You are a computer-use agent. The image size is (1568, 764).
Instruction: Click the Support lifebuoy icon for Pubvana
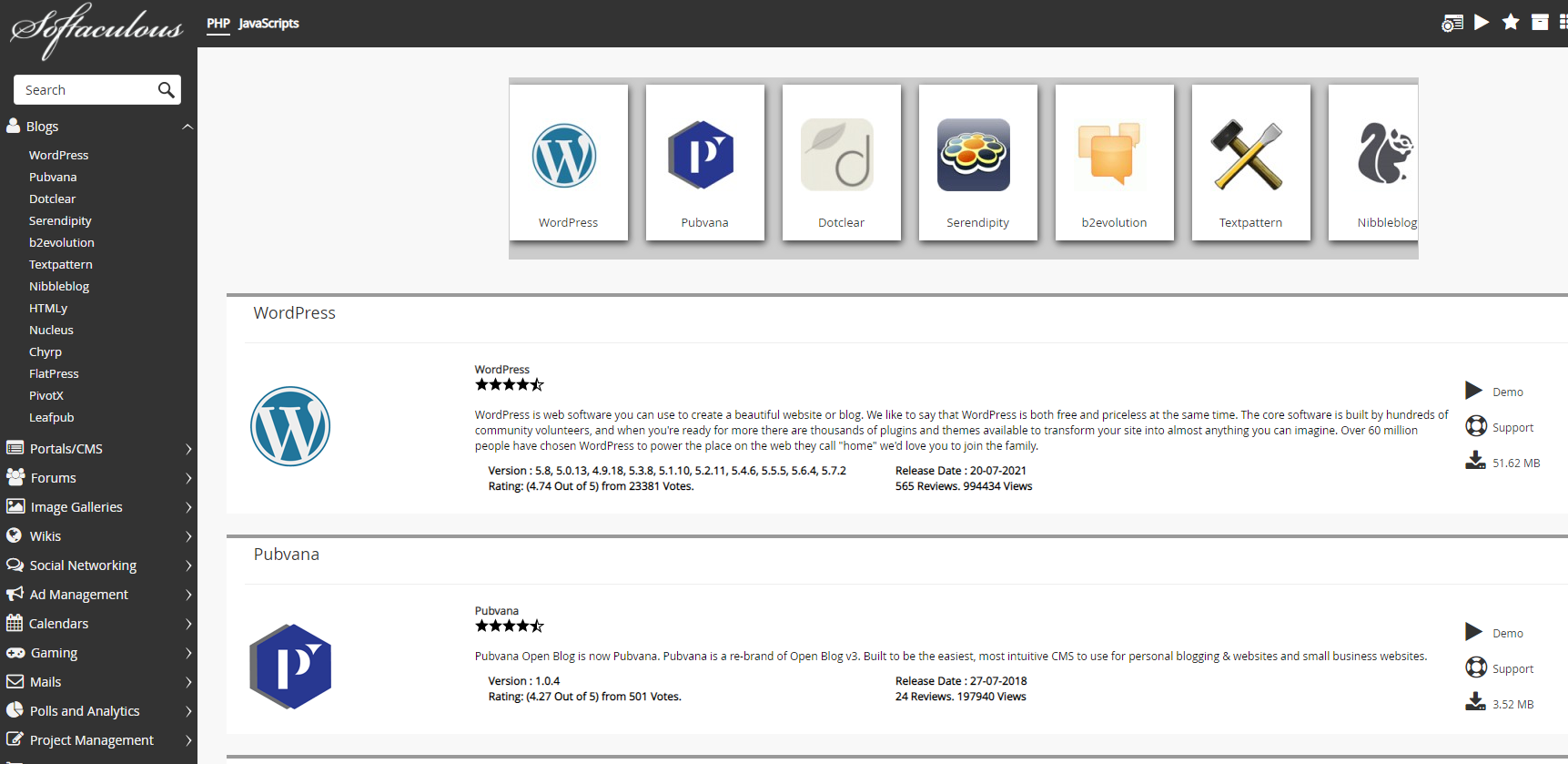point(1475,667)
